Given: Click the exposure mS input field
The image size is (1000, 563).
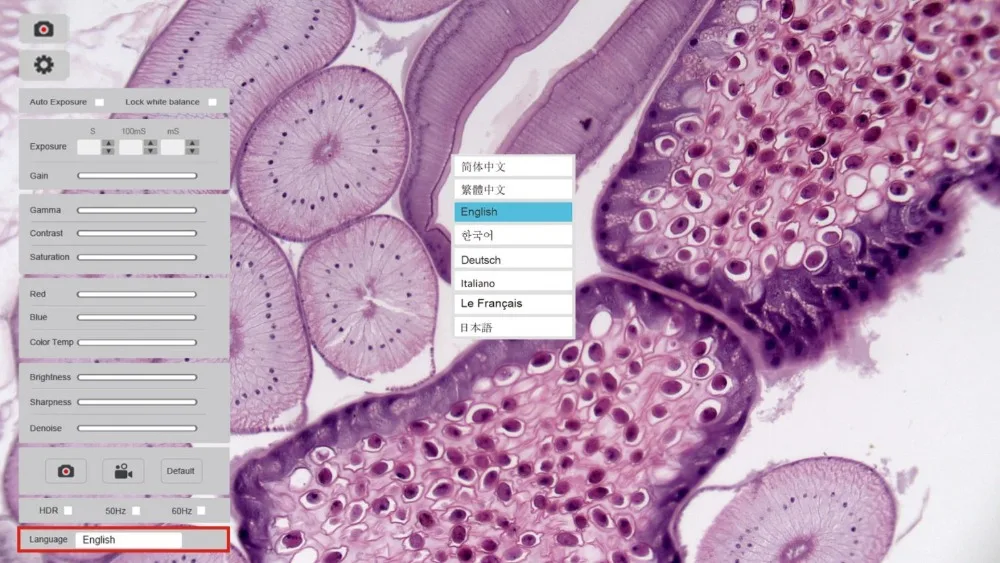Looking at the screenshot, I should click(x=173, y=147).
